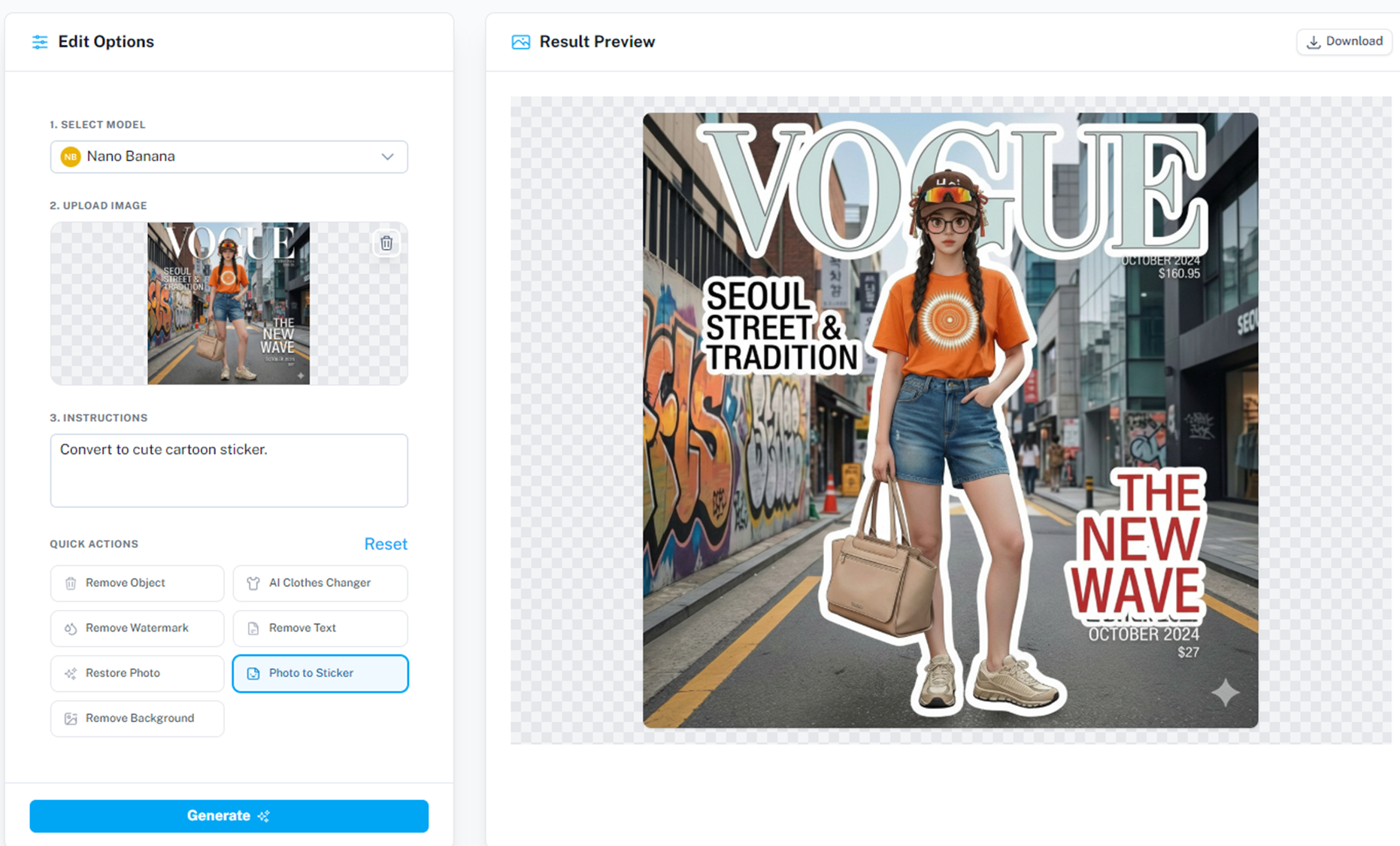Reset the quick actions
Image resolution: width=1400 pixels, height=846 pixels.
pos(386,544)
